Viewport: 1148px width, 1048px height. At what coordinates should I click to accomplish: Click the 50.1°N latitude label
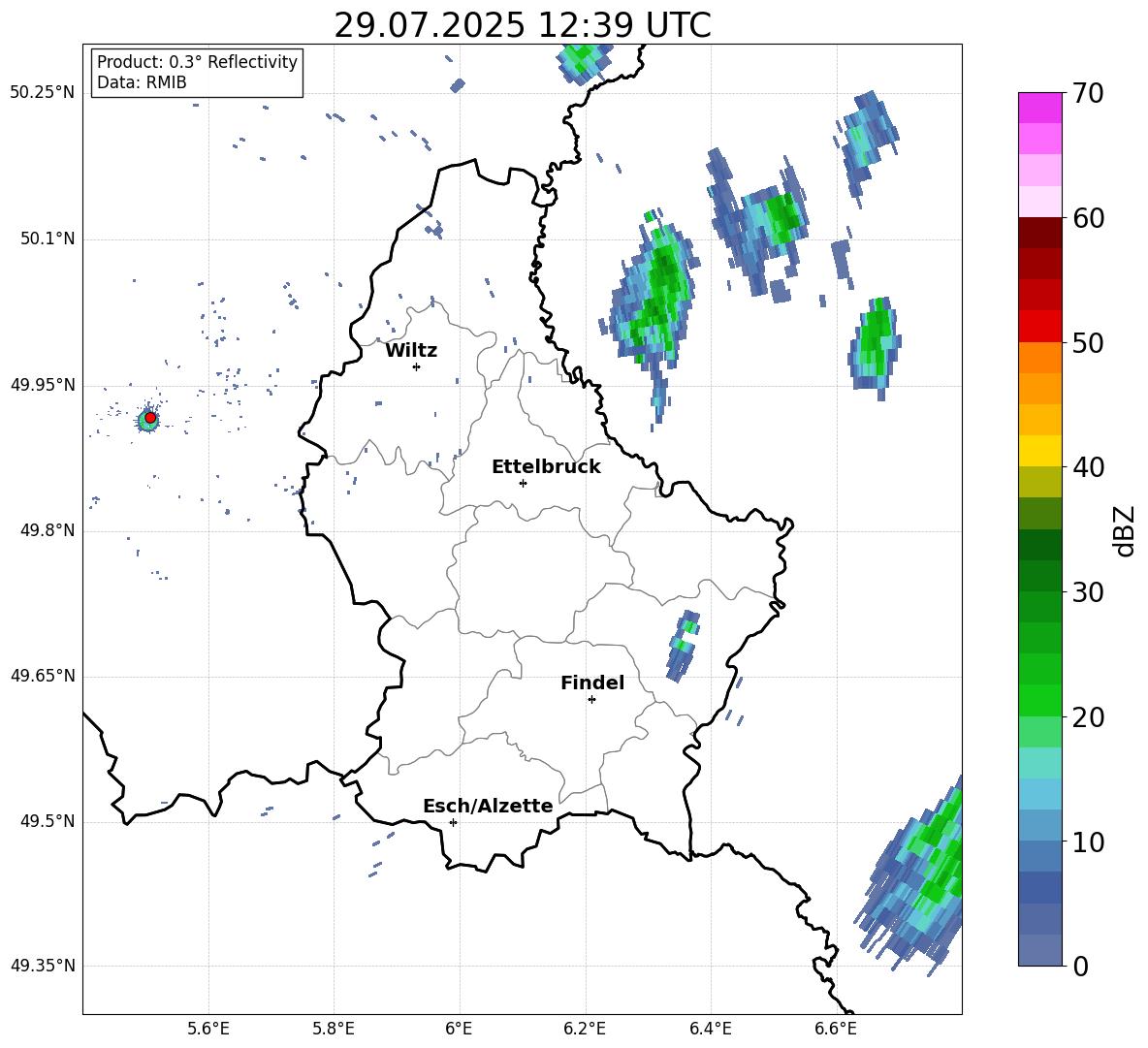48,239
